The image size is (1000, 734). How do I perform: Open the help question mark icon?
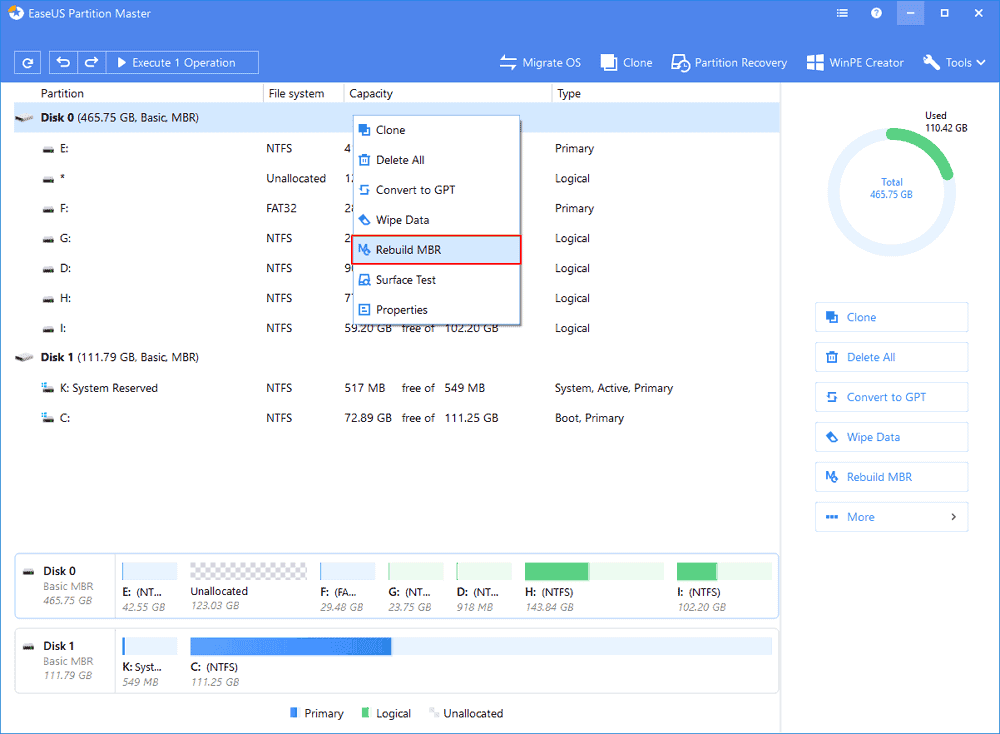[x=876, y=13]
